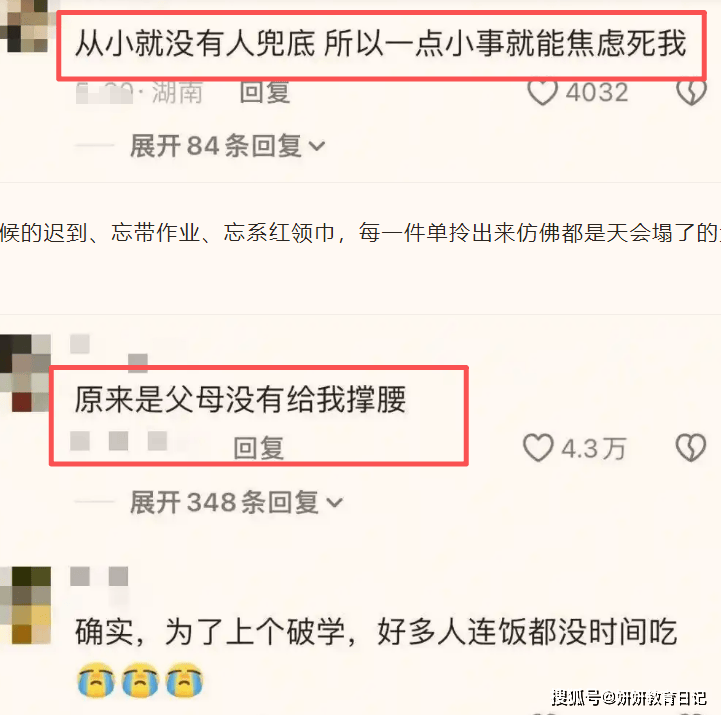
Task: Click the chevron next to 84条回复
Action: point(317,147)
